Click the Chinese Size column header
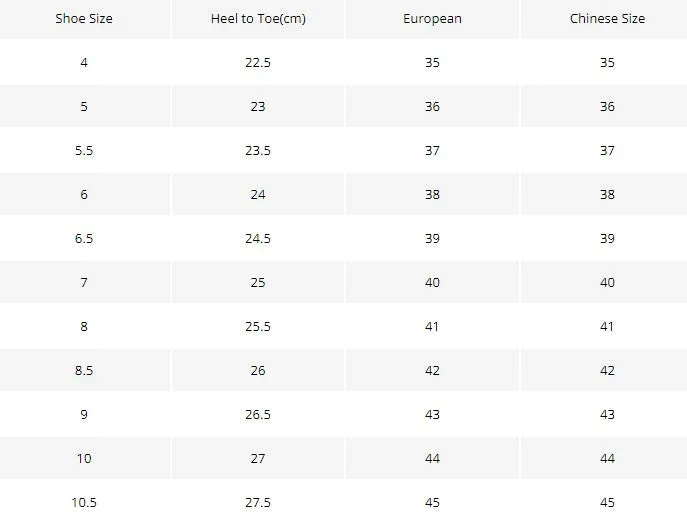This screenshot has height=524, width=687. pos(607,19)
